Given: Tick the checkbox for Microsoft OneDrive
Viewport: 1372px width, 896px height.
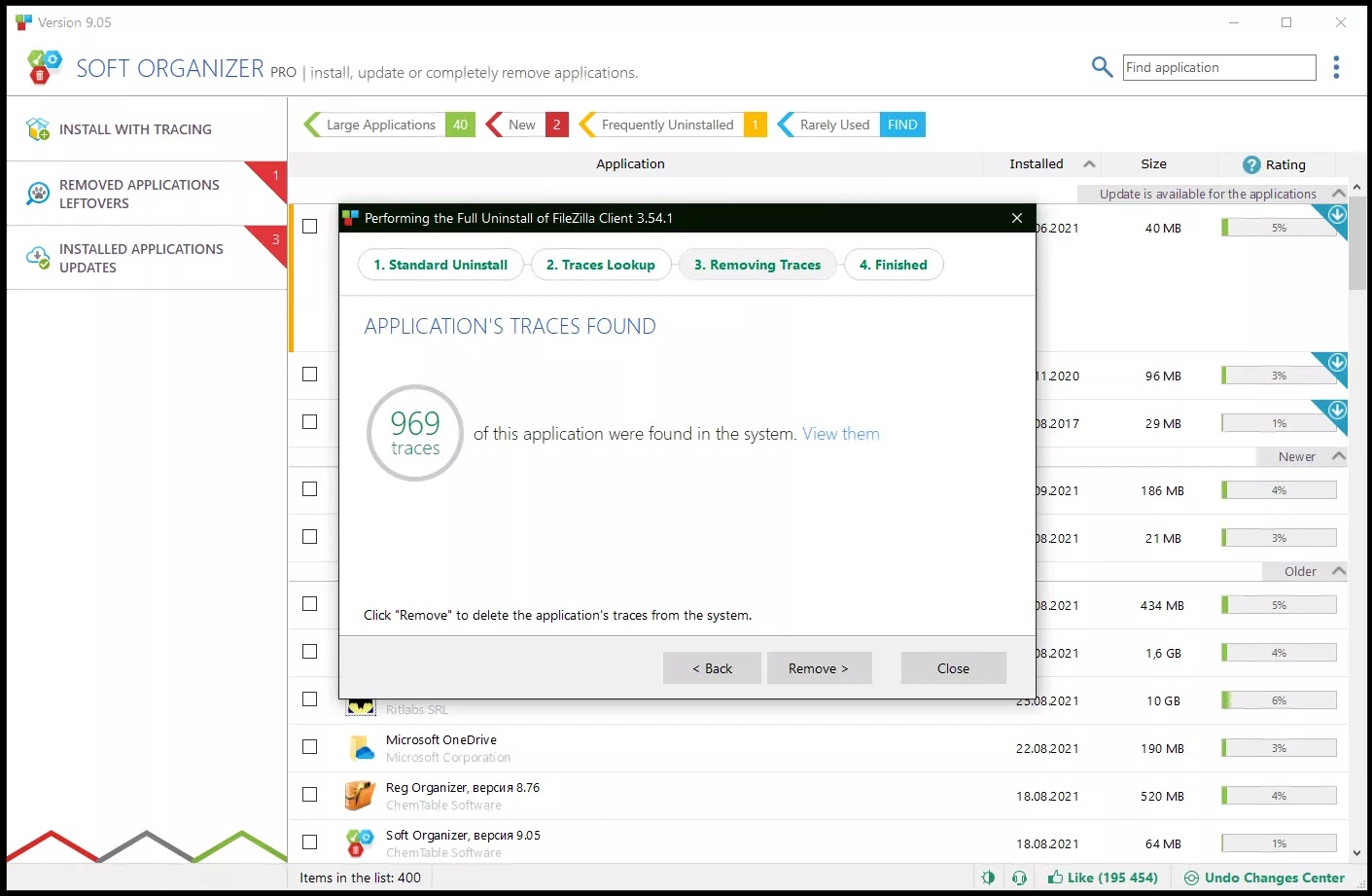Looking at the screenshot, I should coord(310,747).
